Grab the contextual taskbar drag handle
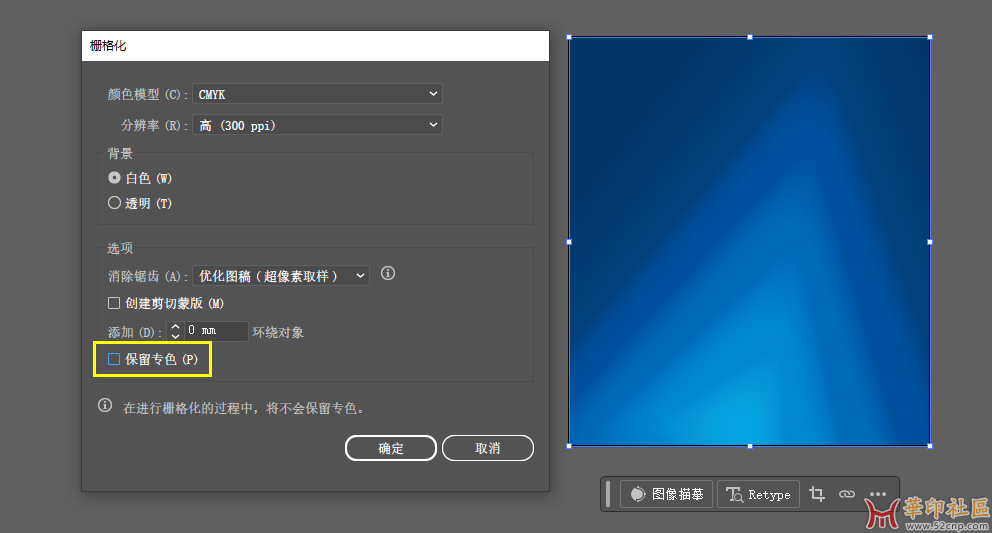Screen dimensions: 992x533 pos(608,494)
